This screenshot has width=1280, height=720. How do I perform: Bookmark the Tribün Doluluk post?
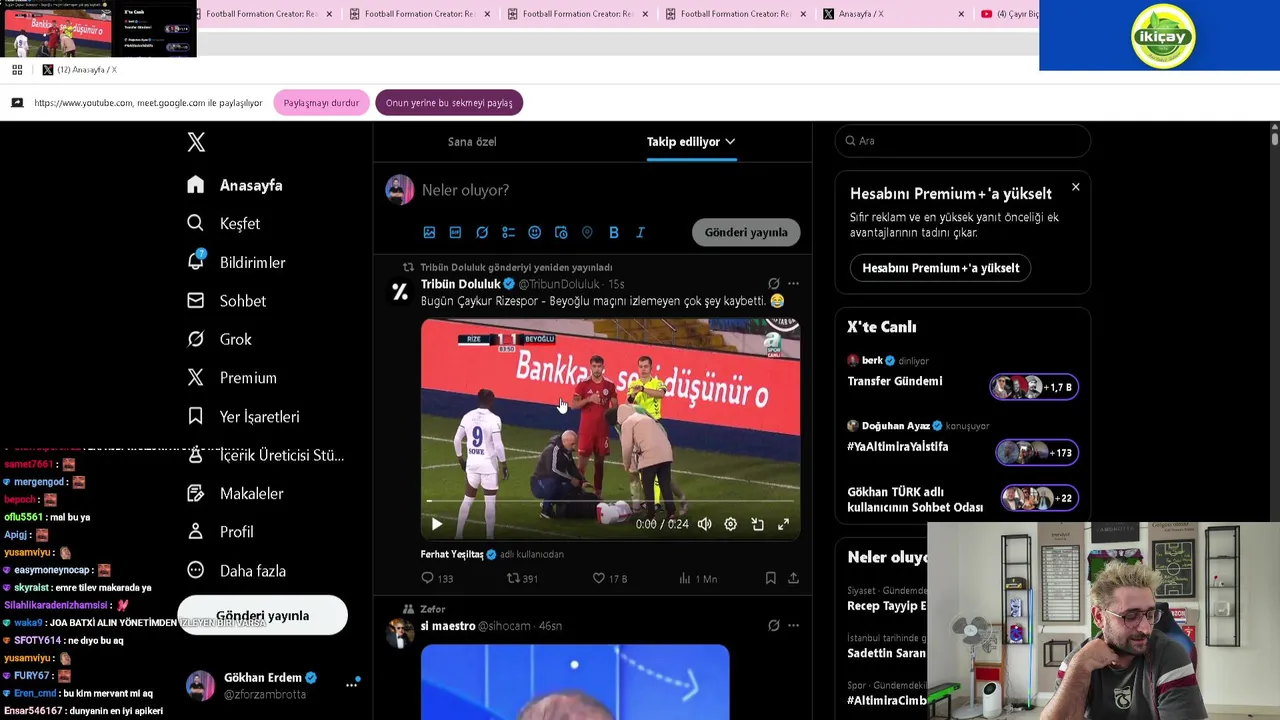tap(770, 578)
